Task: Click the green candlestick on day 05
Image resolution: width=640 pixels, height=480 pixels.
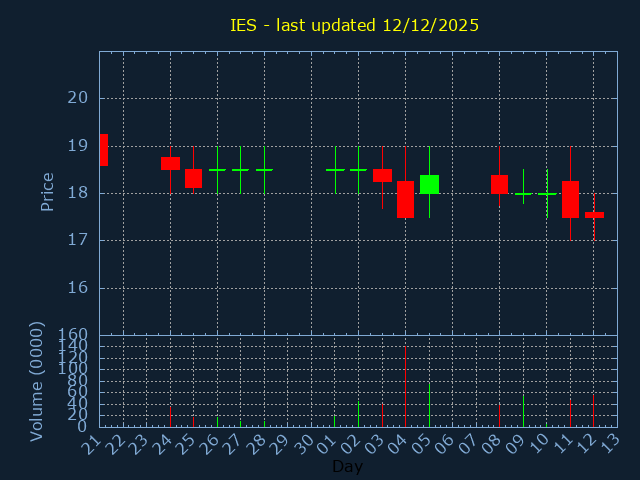Action: click(429, 184)
